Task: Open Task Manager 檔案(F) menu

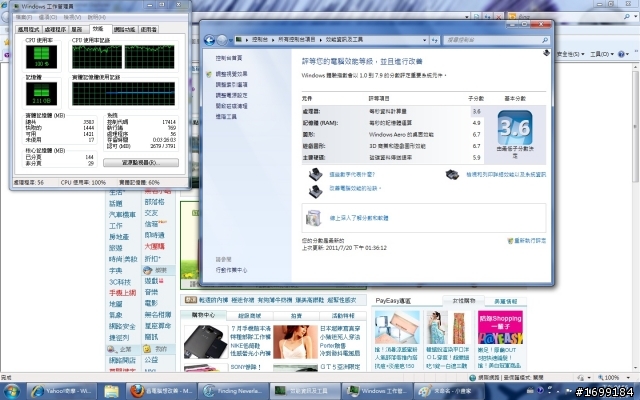Action: [x=24, y=17]
